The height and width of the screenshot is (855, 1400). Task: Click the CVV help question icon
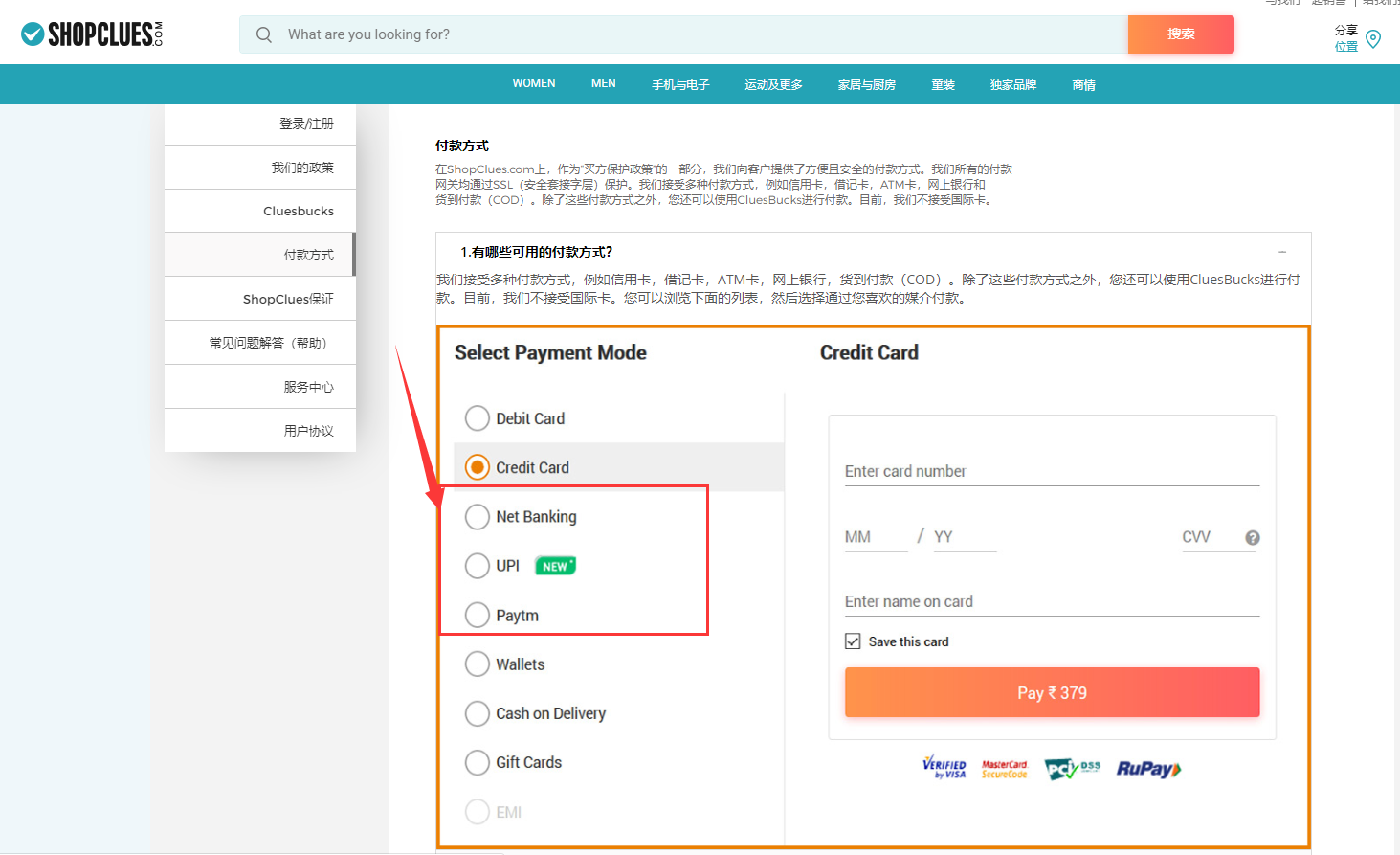[x=1252, y=538]
